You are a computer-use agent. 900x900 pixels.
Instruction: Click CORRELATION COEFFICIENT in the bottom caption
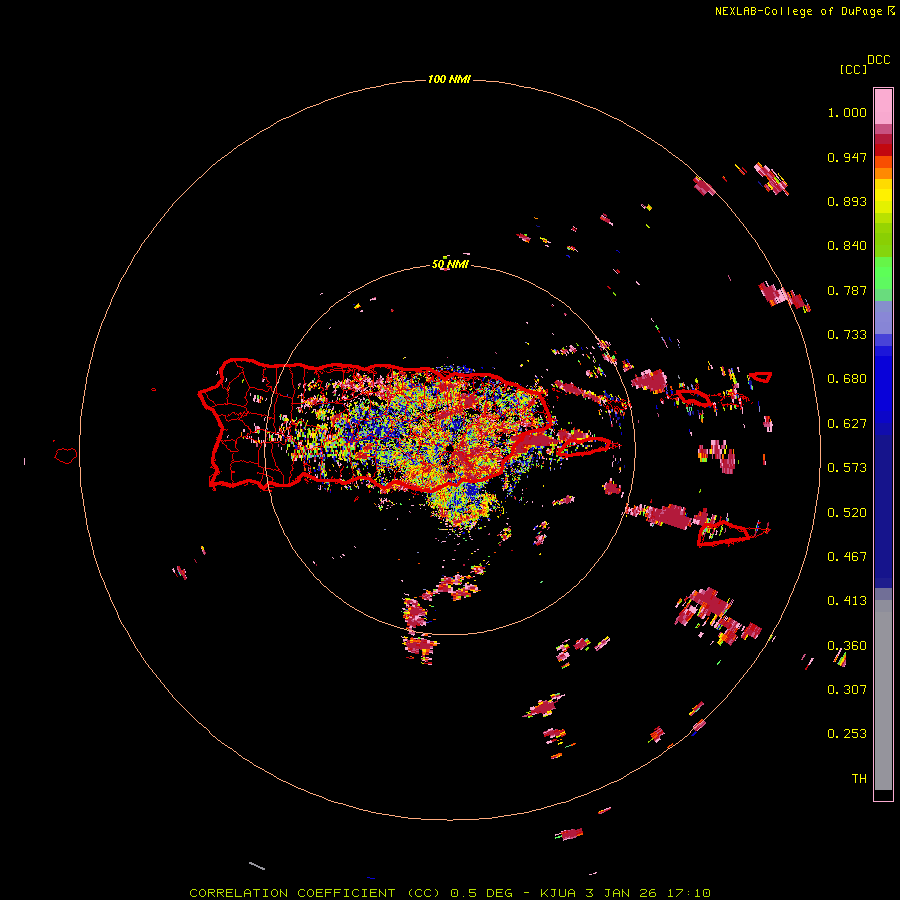click(x=292, y=893)
